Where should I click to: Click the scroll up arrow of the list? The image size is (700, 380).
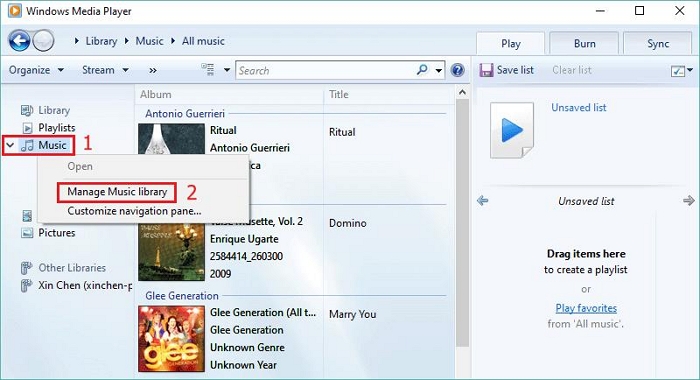tap(462, 92)
